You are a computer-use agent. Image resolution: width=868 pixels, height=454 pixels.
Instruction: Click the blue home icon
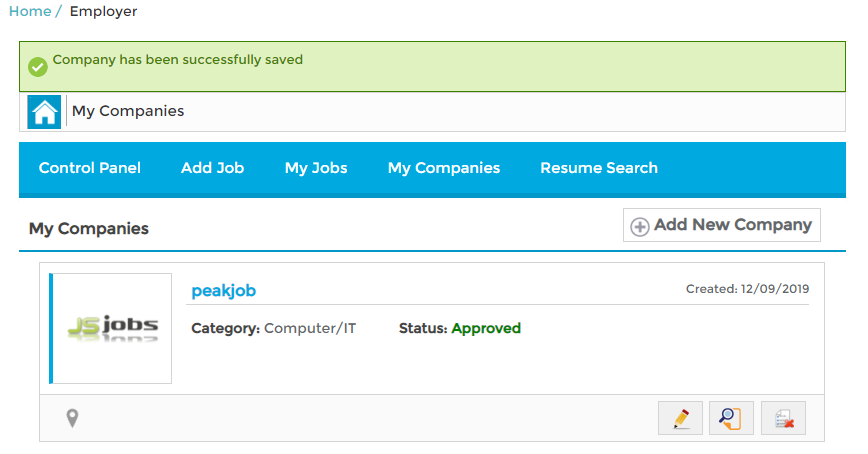(44, 112)
